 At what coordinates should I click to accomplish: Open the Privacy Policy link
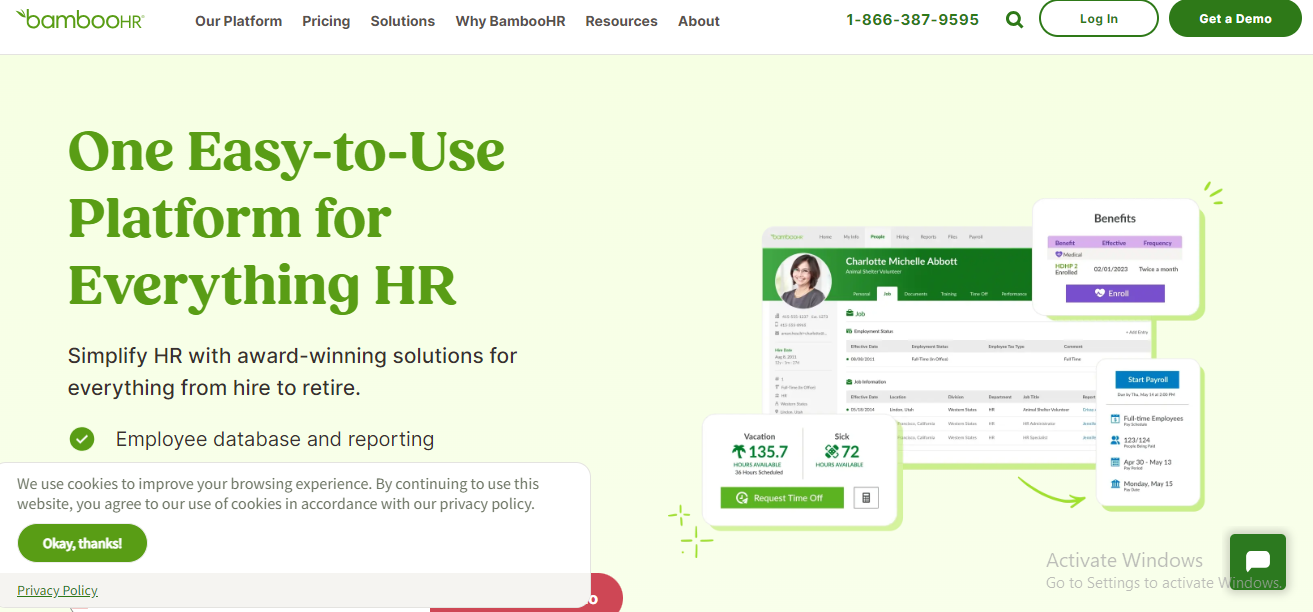(x=58, y=590)
